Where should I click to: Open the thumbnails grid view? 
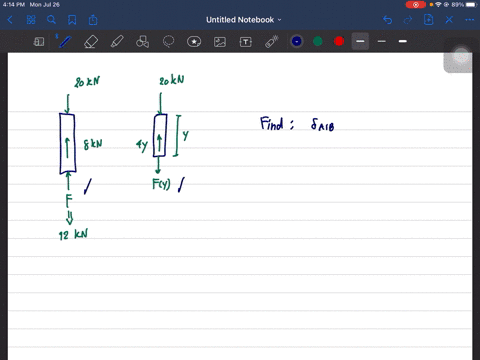pos(31,20)
